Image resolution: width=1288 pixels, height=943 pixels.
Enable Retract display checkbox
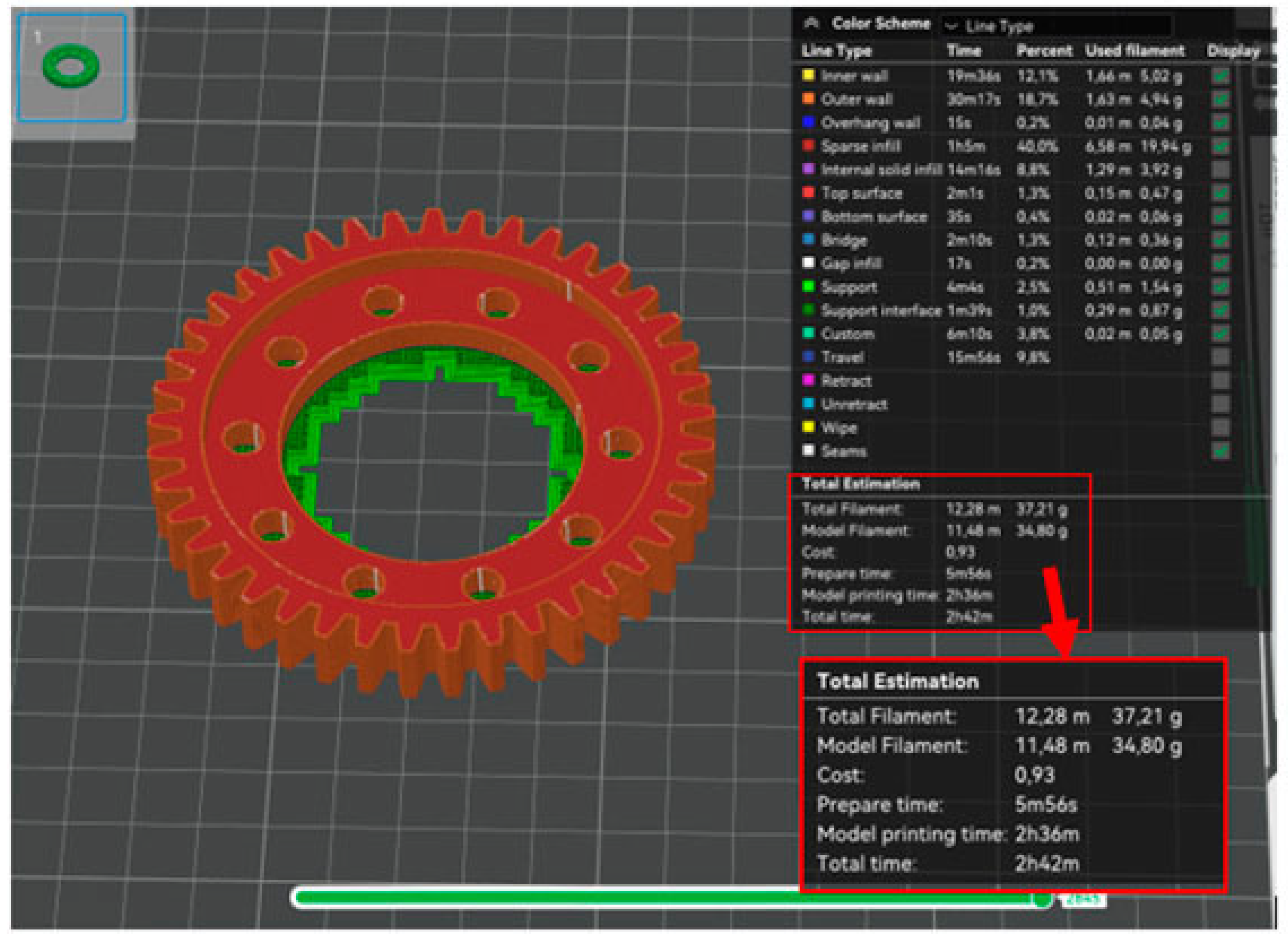coord(1220,381)
